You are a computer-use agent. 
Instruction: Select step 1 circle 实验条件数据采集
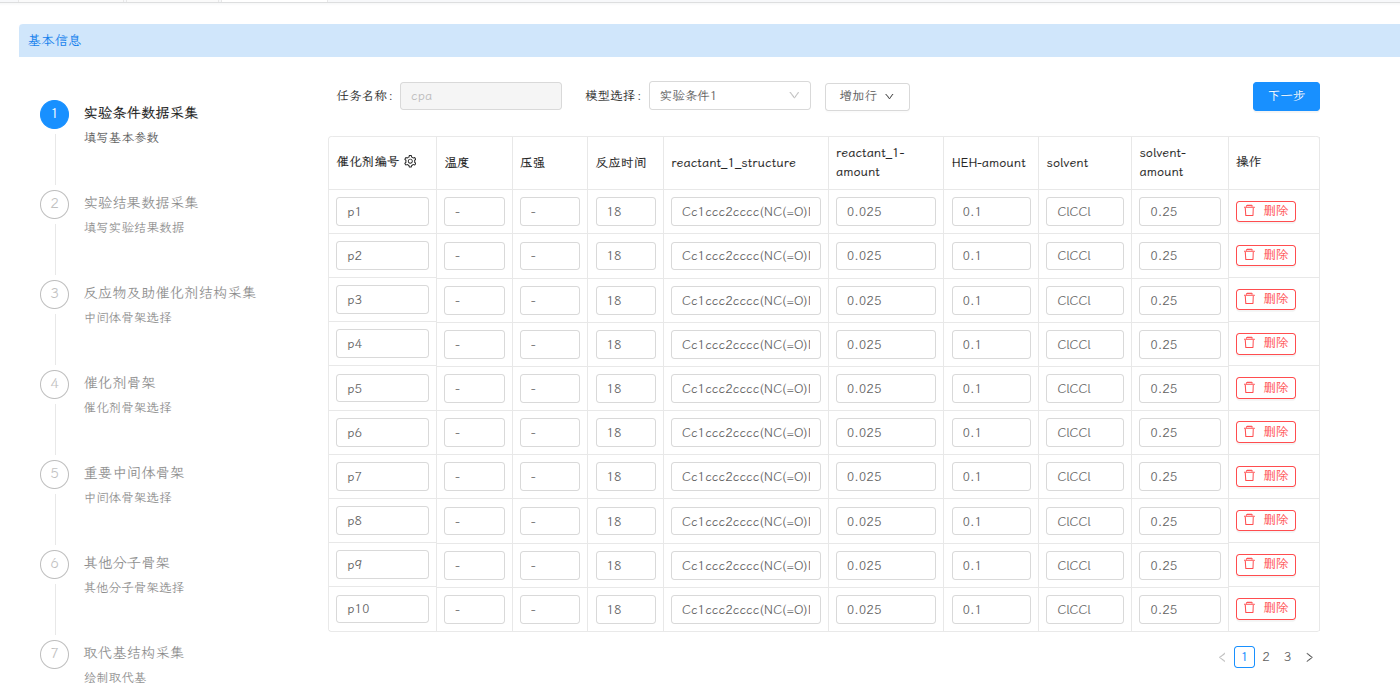coord(54,114)
